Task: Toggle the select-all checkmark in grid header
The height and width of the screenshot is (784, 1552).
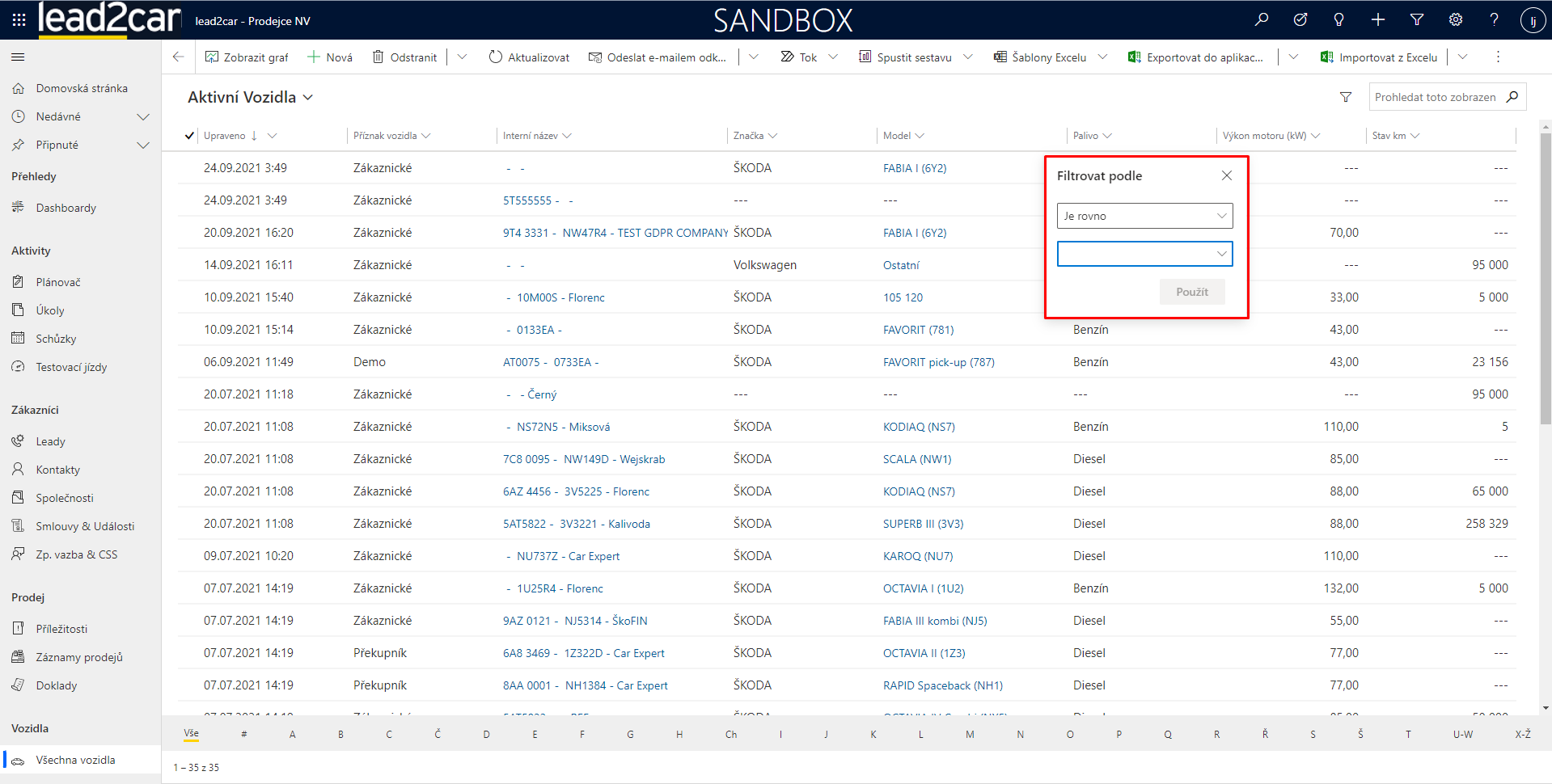Action: click(189, 136)
